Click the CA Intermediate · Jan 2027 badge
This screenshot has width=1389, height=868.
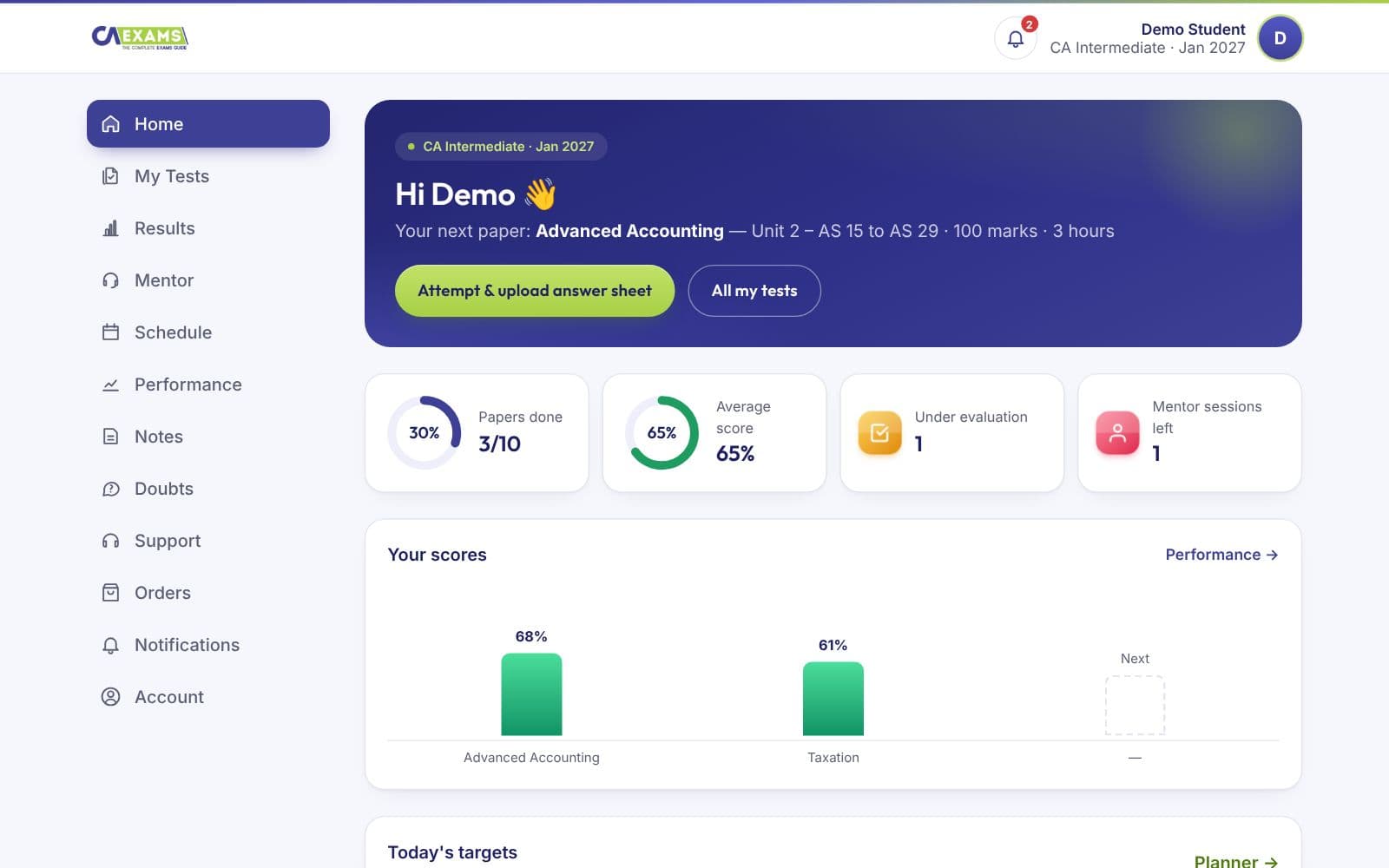(501, 147)
